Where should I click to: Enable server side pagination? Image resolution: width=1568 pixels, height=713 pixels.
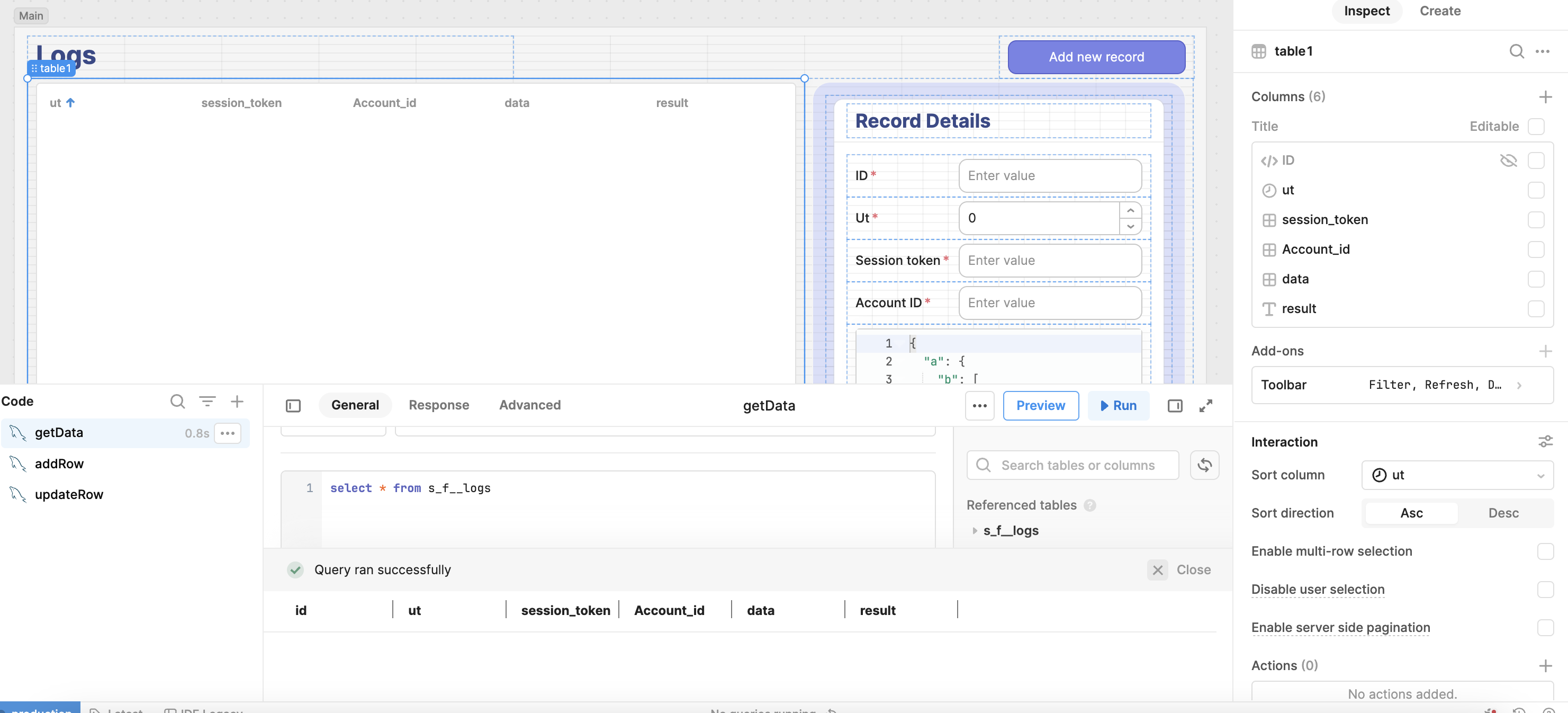click(x=1545, y=628)
